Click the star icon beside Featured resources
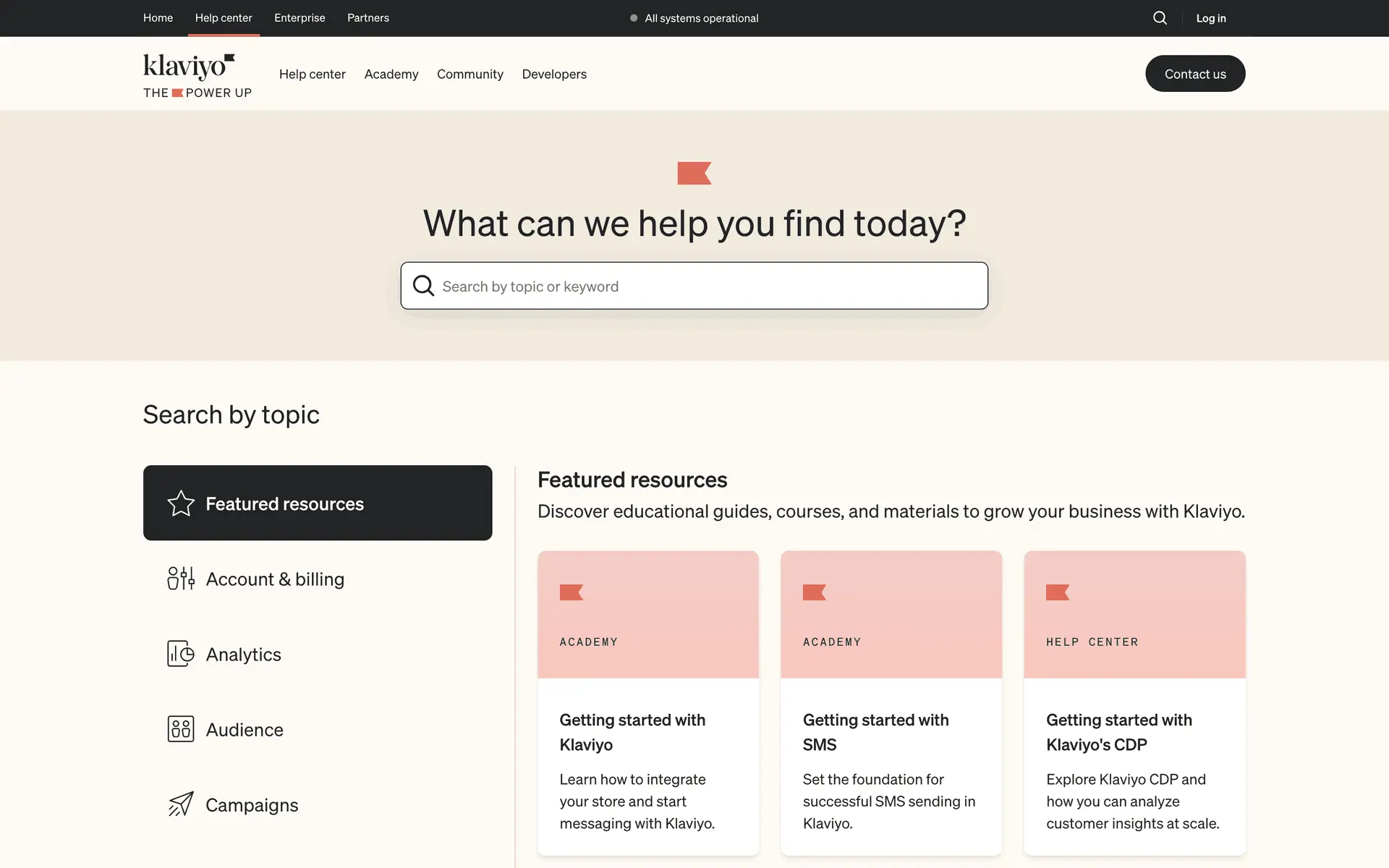Viewport: 1389px width, 868px height. (x=181, y=503)
